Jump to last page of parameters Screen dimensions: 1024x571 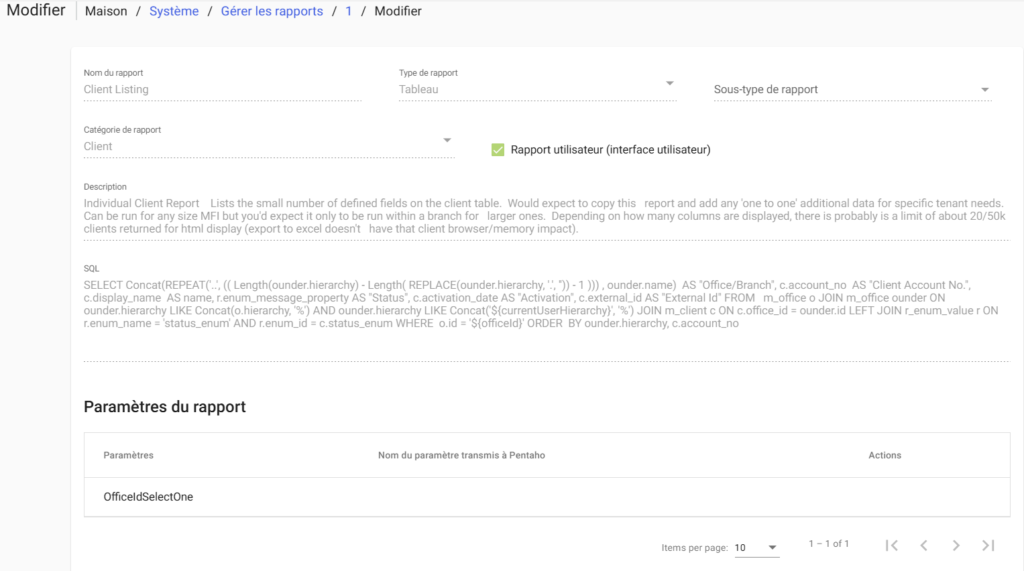988,545
